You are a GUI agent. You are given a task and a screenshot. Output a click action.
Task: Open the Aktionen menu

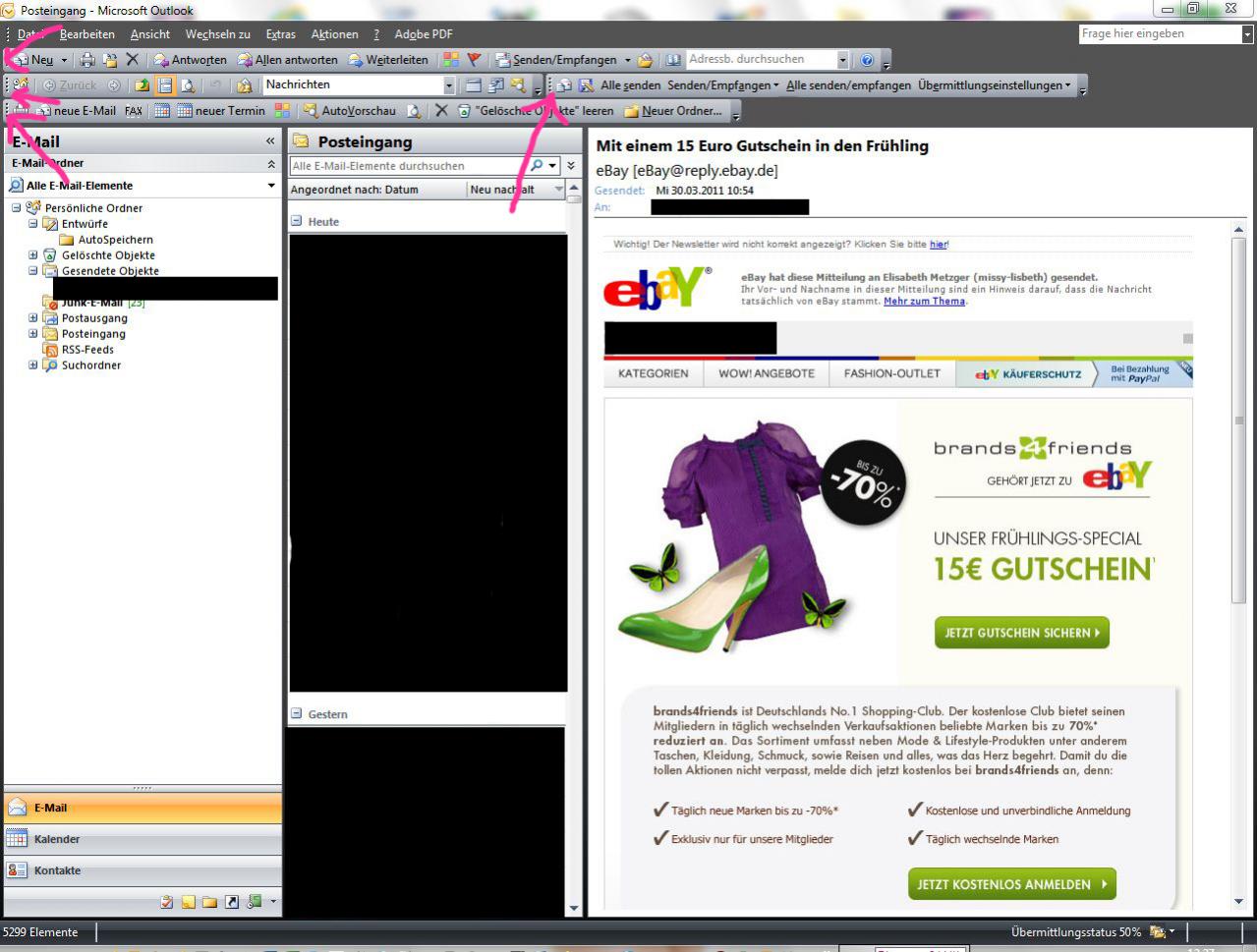coord(334,34)
